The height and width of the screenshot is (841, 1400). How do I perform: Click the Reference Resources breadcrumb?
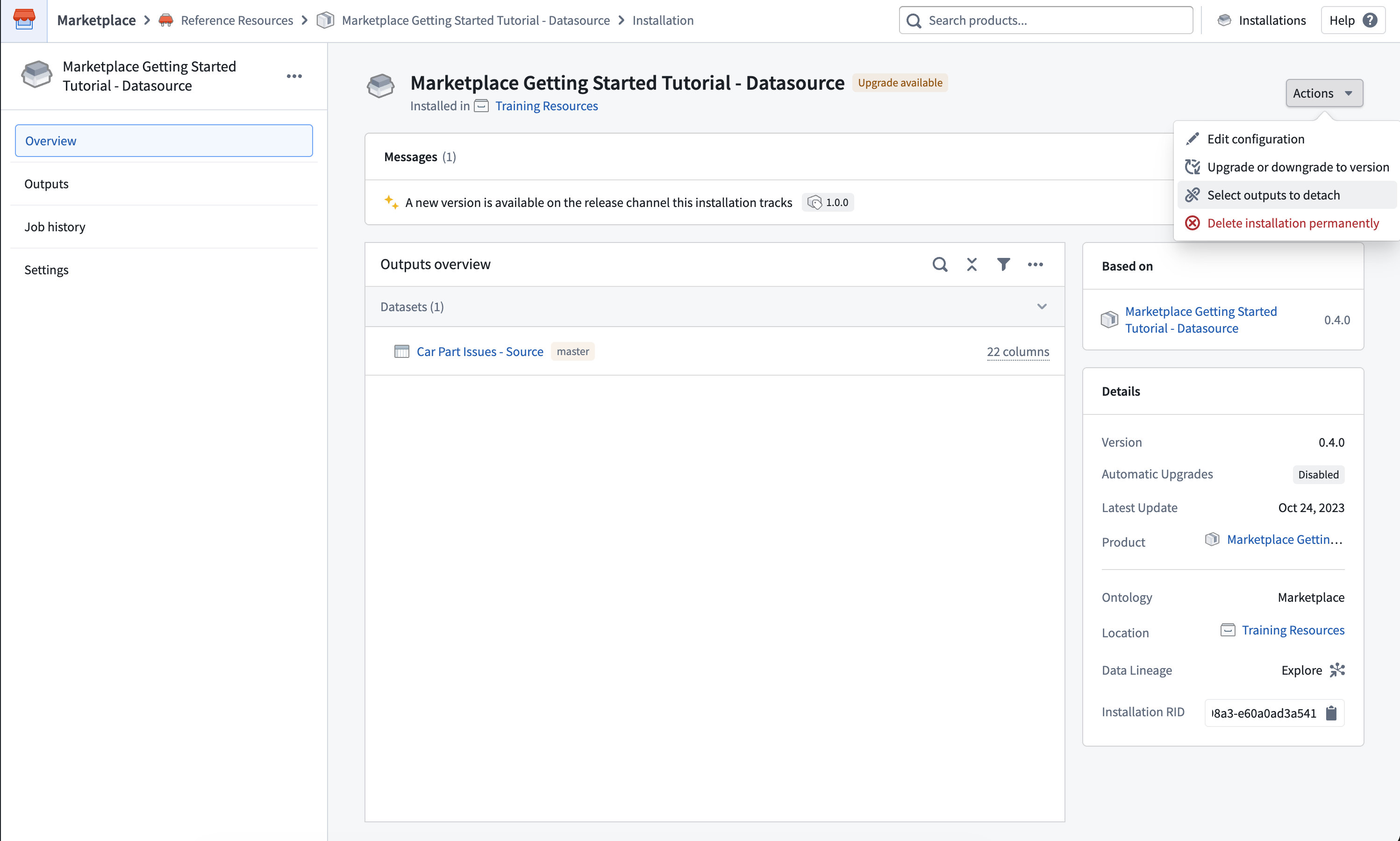(237, 21)
